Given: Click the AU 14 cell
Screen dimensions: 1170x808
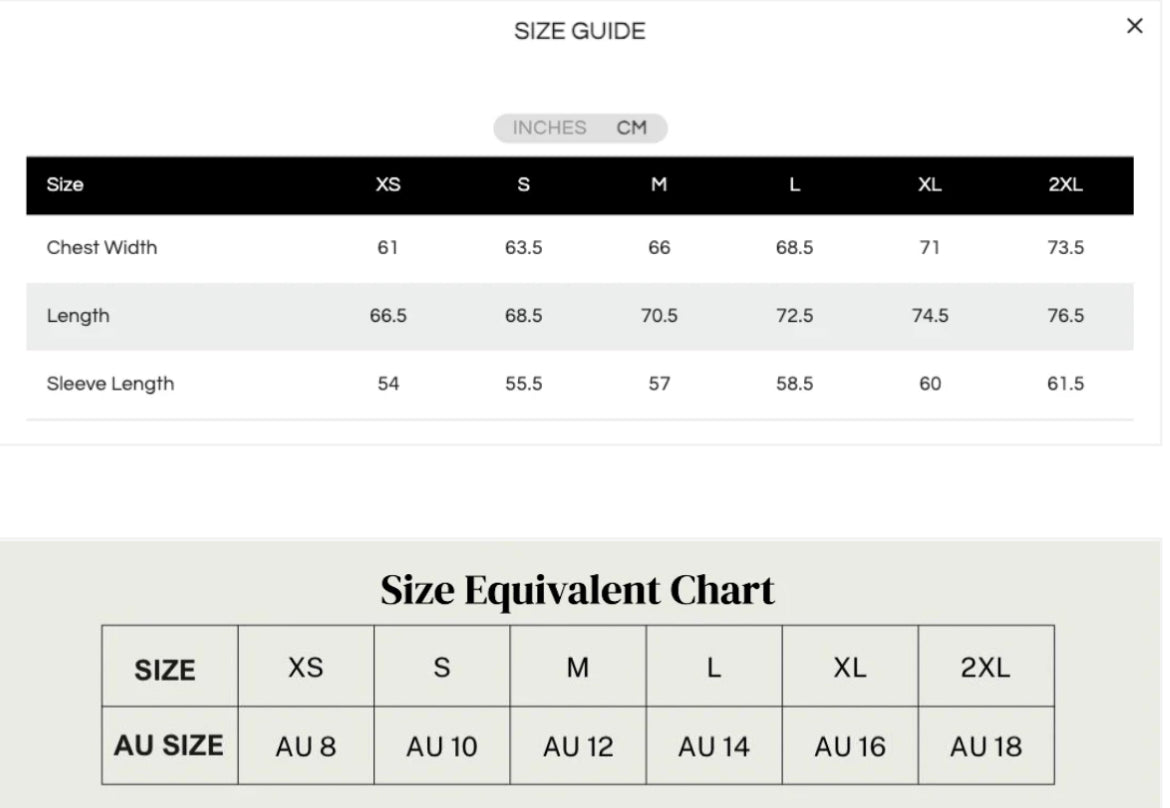Looking at the screenshot, I should coord(713,746).
